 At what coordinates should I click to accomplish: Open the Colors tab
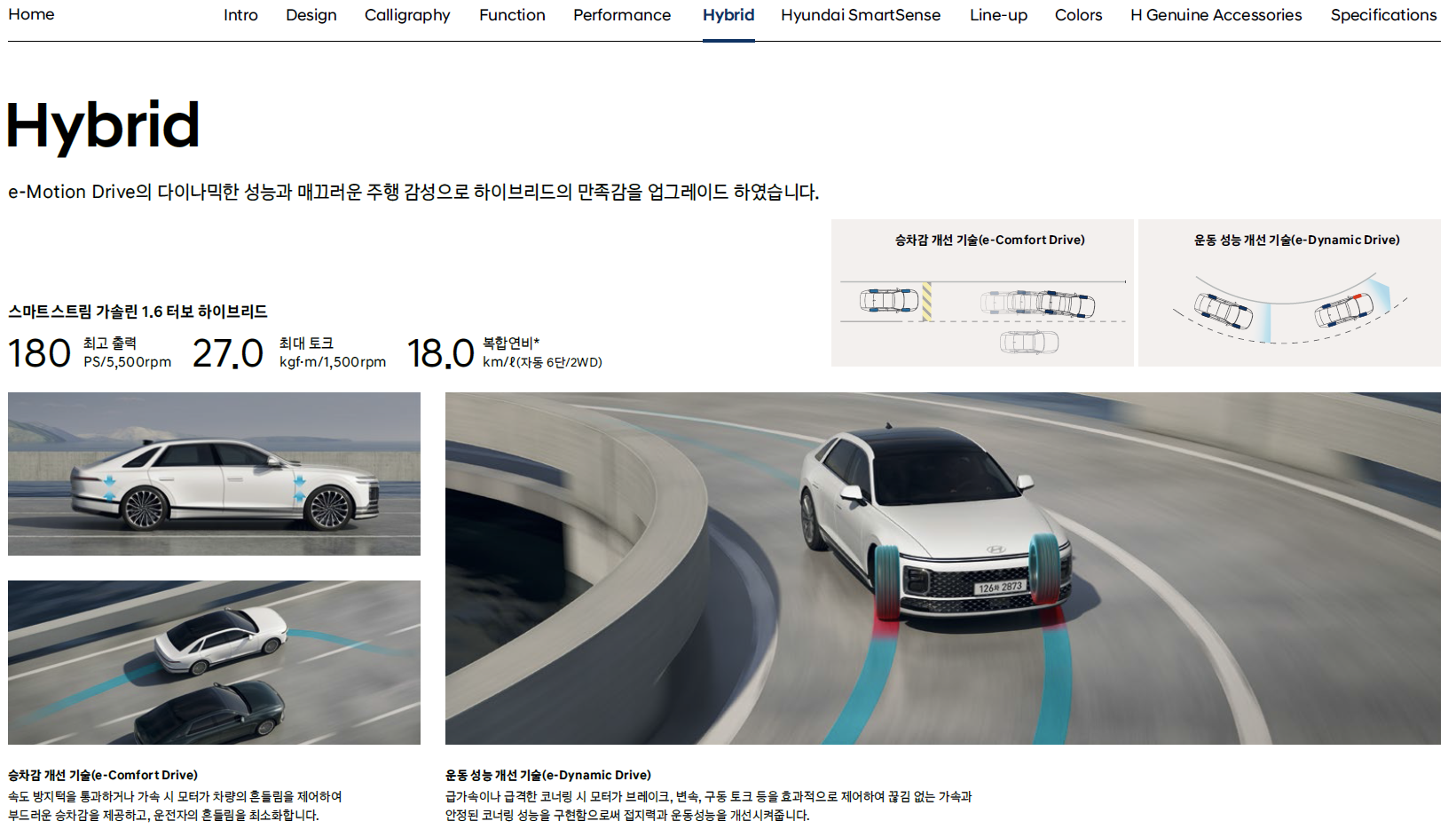(x=1078, y=15)
